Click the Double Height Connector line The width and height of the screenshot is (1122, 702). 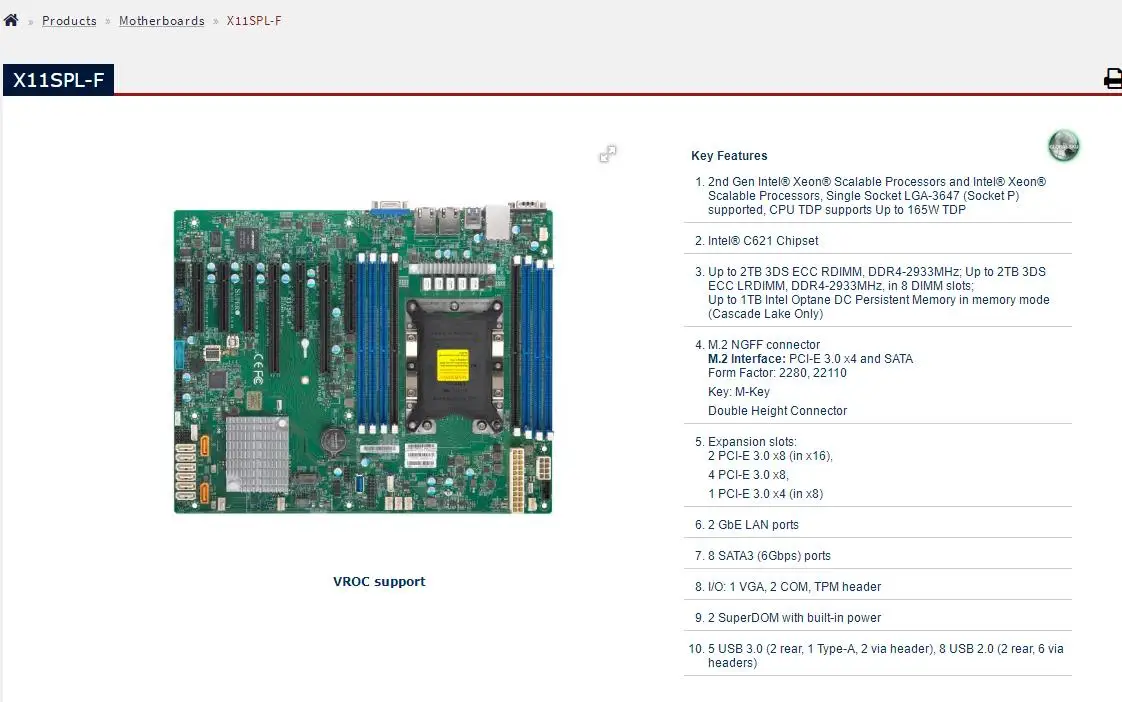777,411
